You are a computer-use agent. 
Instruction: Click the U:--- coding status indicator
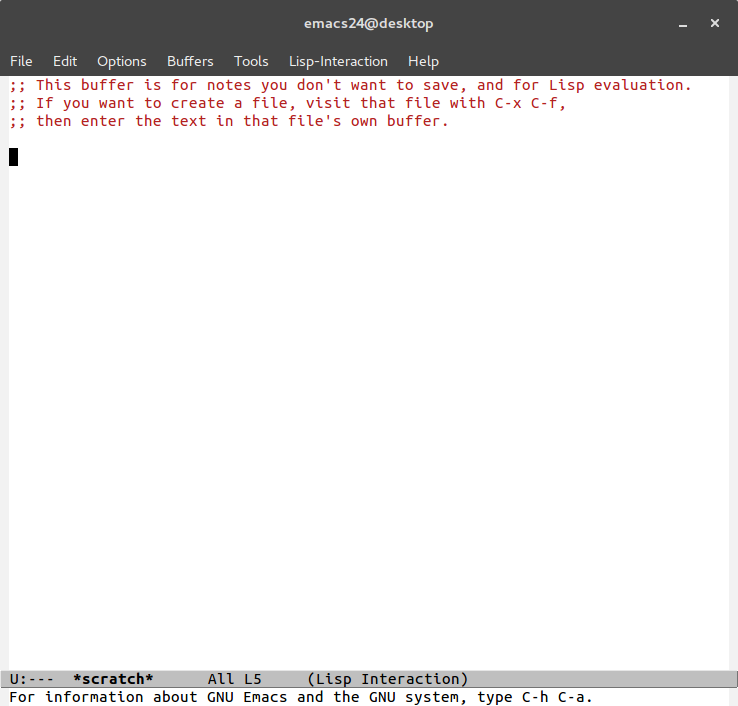tap(32, 679)
